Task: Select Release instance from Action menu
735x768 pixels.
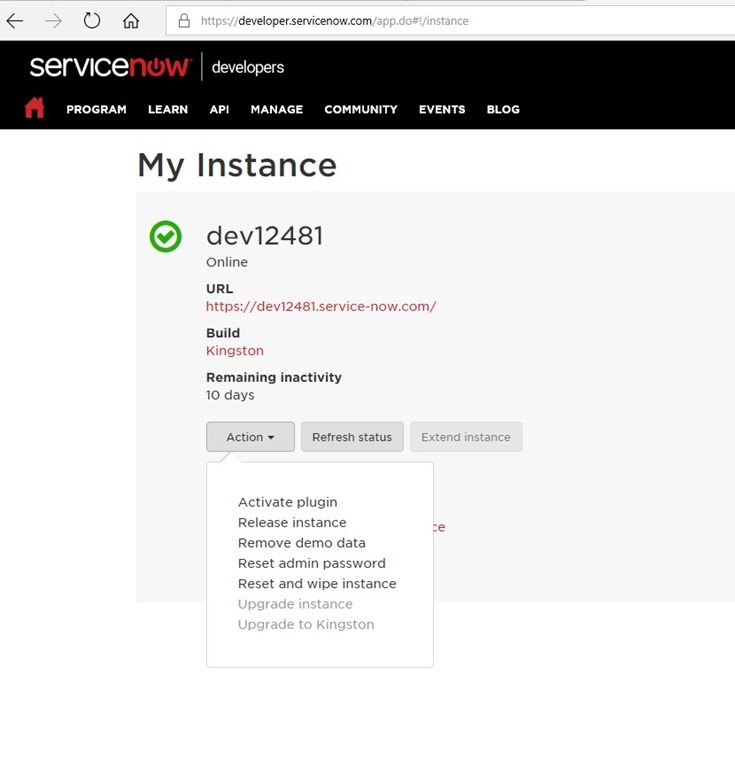Action: pyautogui.click(x=292, y=523)
